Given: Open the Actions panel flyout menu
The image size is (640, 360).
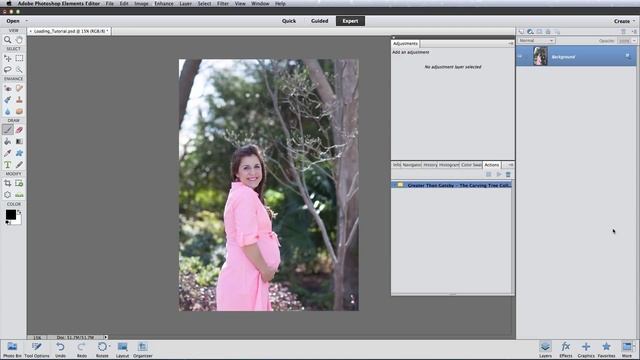Looking at the screenshot, I should [510, 165].
